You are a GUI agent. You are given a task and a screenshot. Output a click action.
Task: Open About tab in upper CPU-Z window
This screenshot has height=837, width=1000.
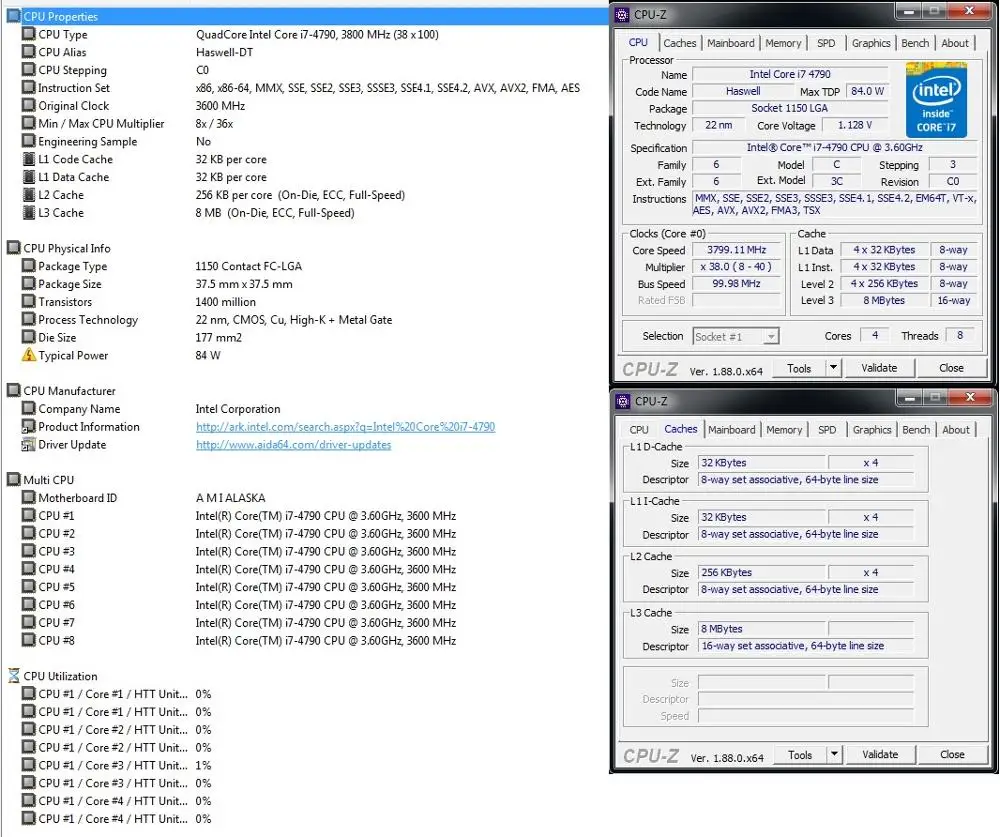click(x=955, y=43)
